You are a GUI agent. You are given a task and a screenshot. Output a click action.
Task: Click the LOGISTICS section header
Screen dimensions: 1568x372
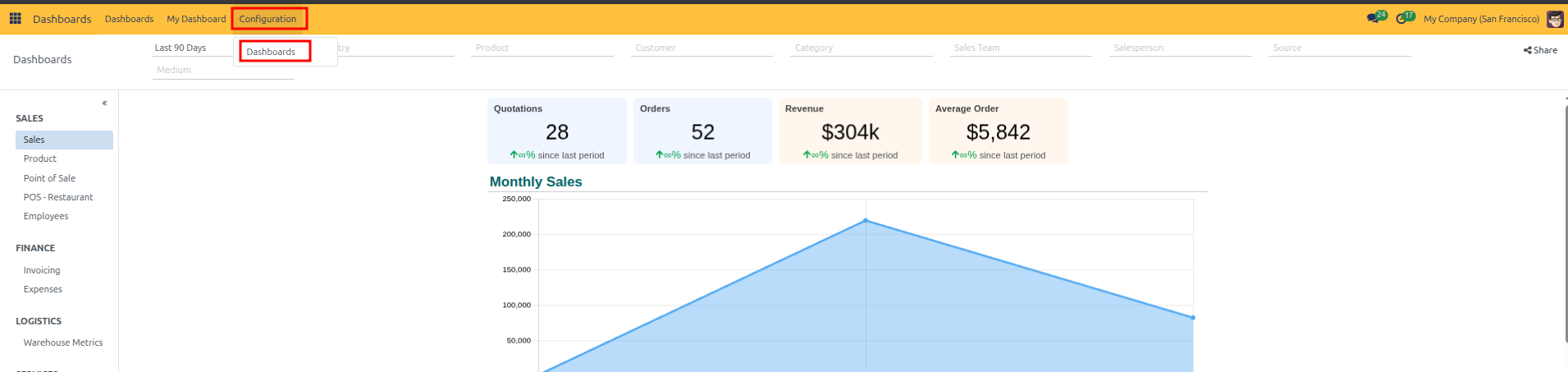[39, 321]
